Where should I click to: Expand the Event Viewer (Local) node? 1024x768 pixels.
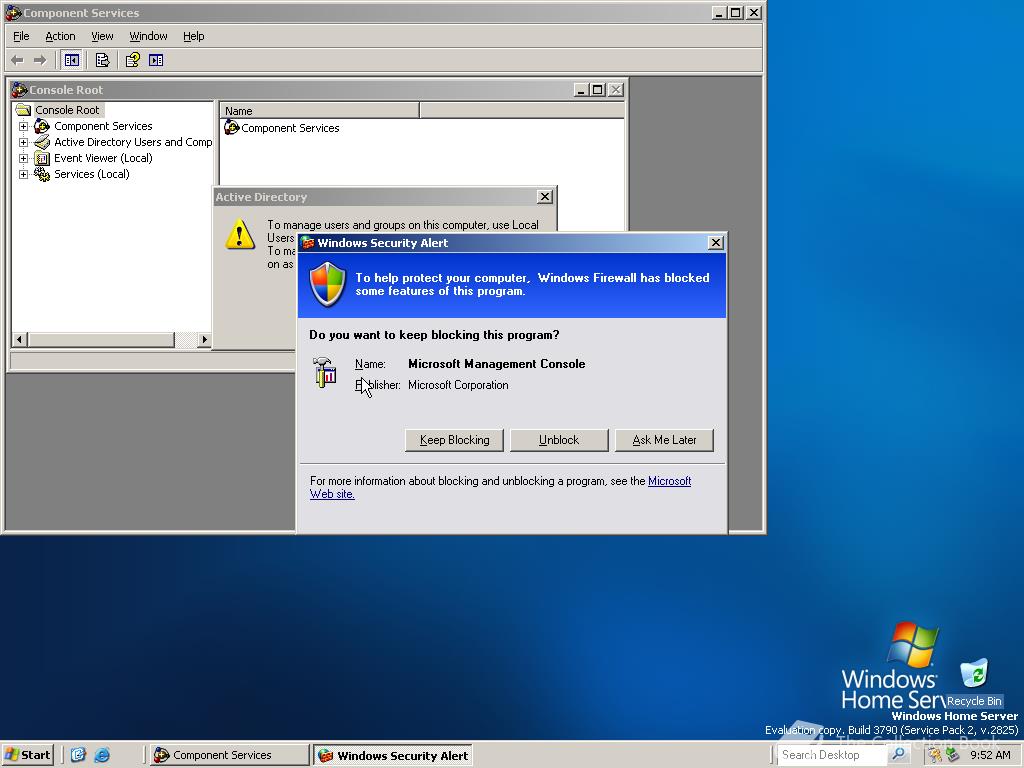coord(24,158)
